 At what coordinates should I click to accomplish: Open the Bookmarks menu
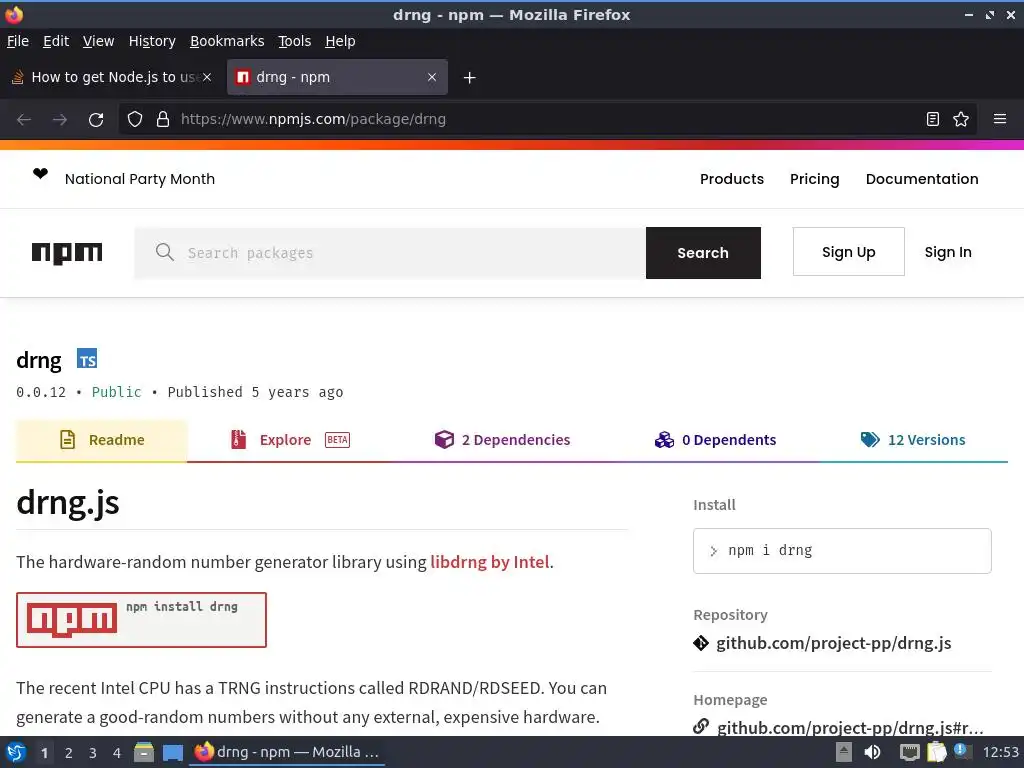click(x=227, y=41)
